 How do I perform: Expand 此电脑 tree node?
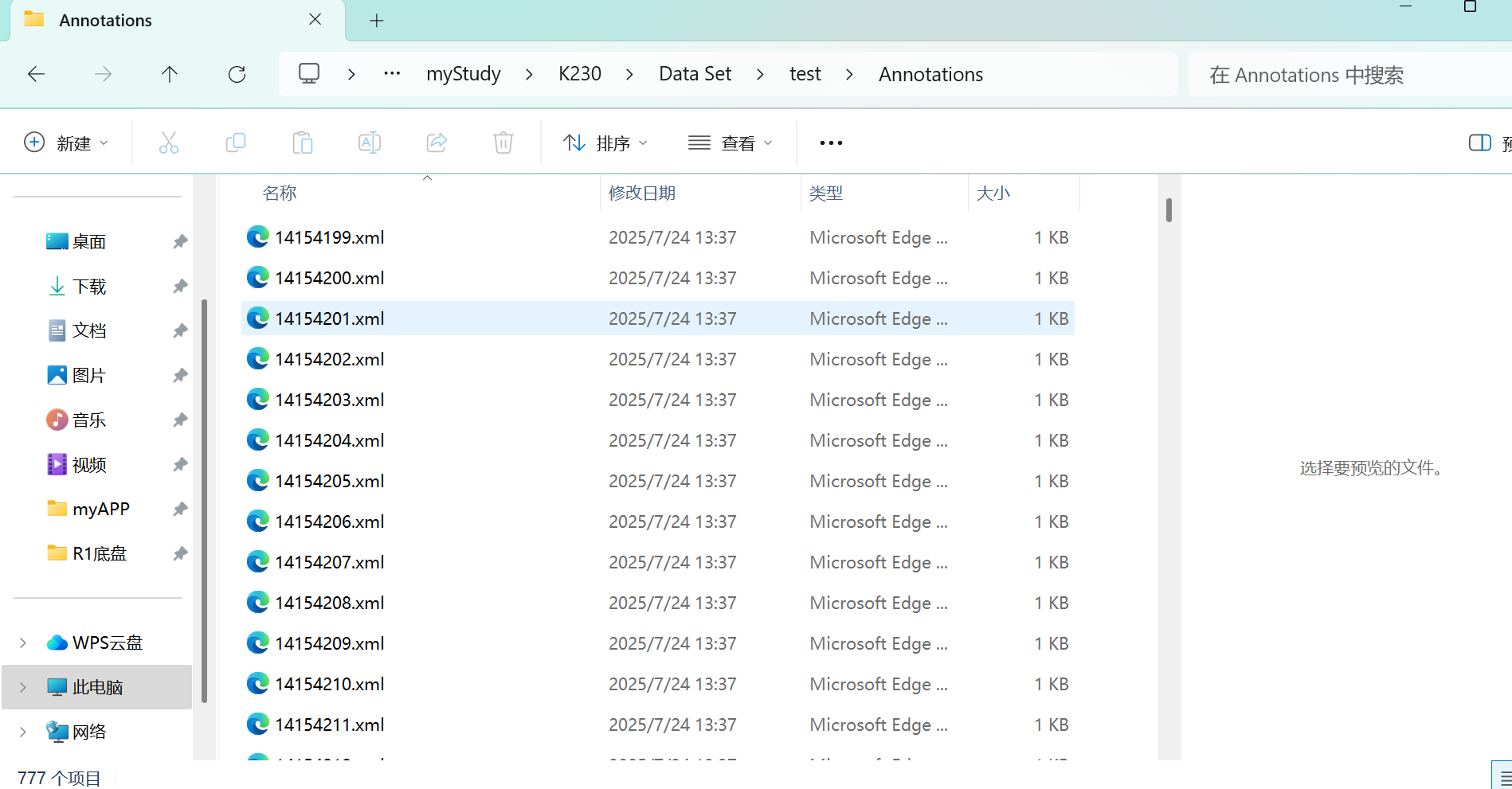pos(23,687)
